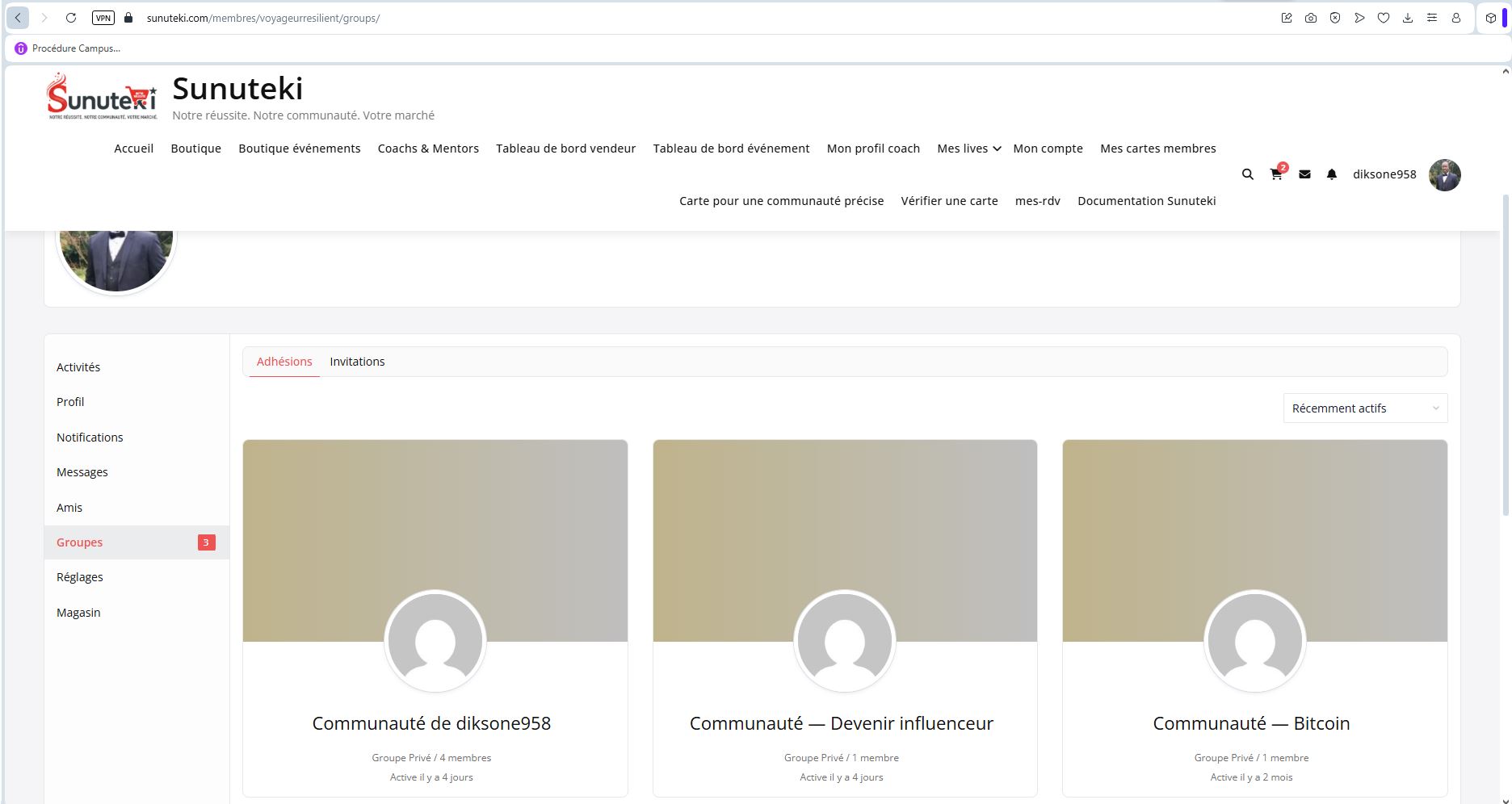
Task: Open the ad blocker shield icon
Action: click(1335, 18)
